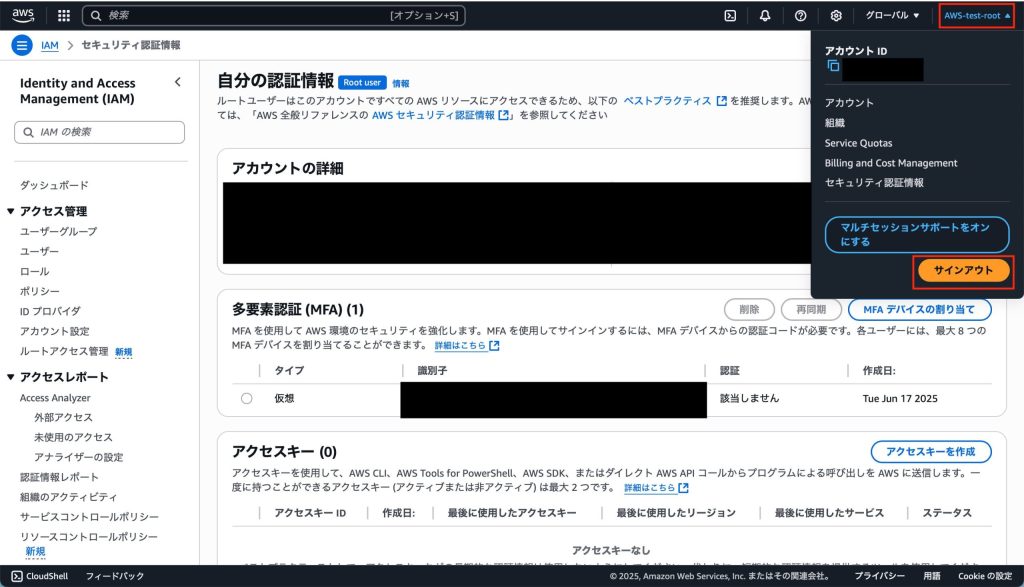
Task: Open 認証情報レポート in sidebar
Action: (59, 477)
